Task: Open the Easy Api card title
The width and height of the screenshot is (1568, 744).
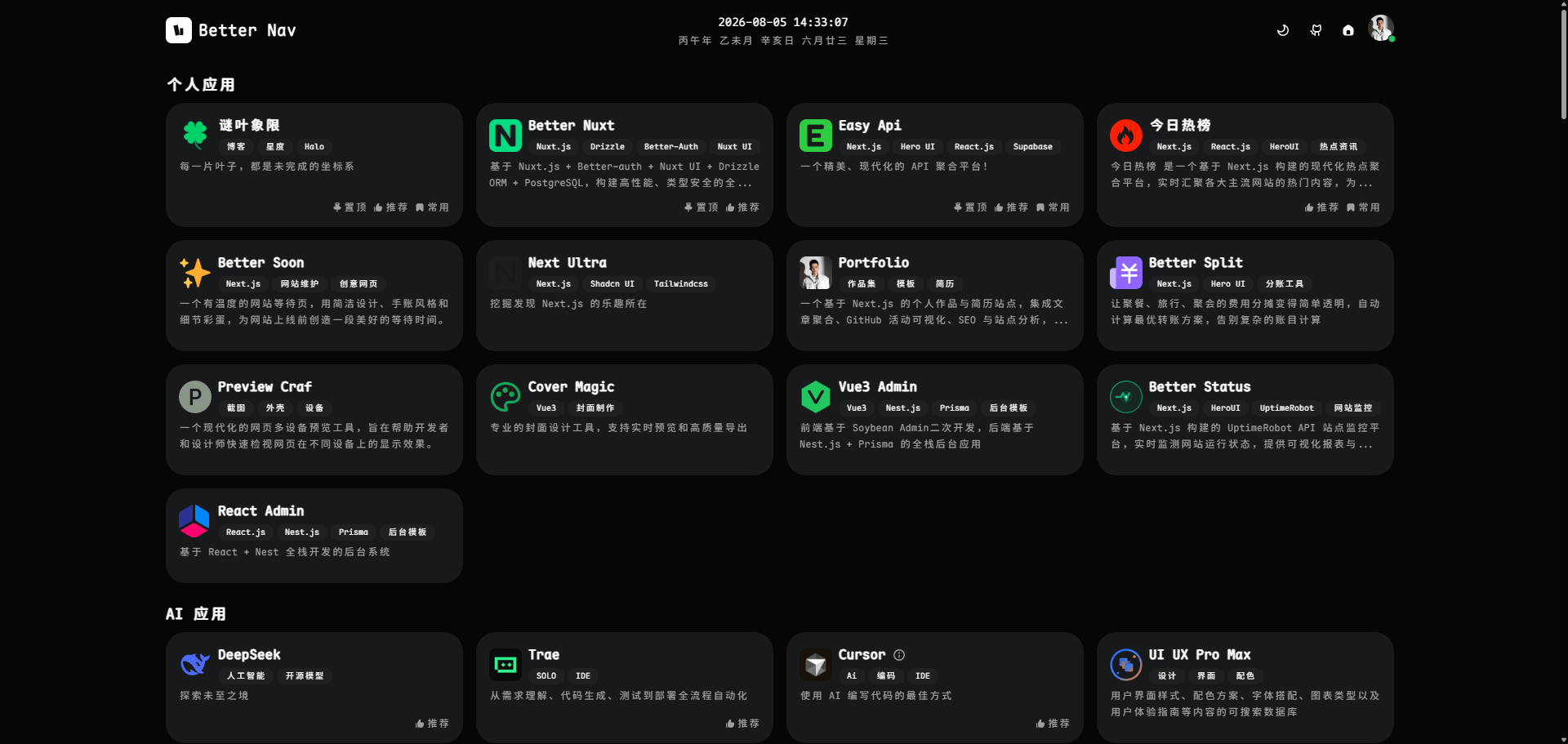Action: (870, 125)
